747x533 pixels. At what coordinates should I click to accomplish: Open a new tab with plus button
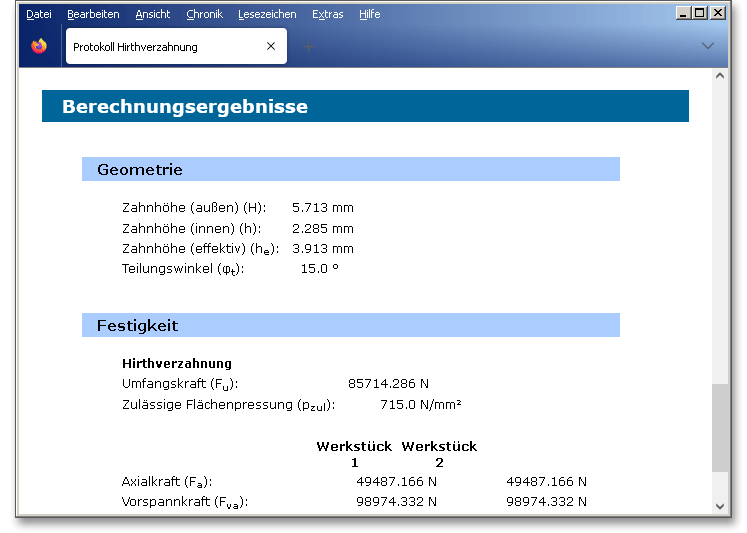pyautogui.click(x=308, y=47)
